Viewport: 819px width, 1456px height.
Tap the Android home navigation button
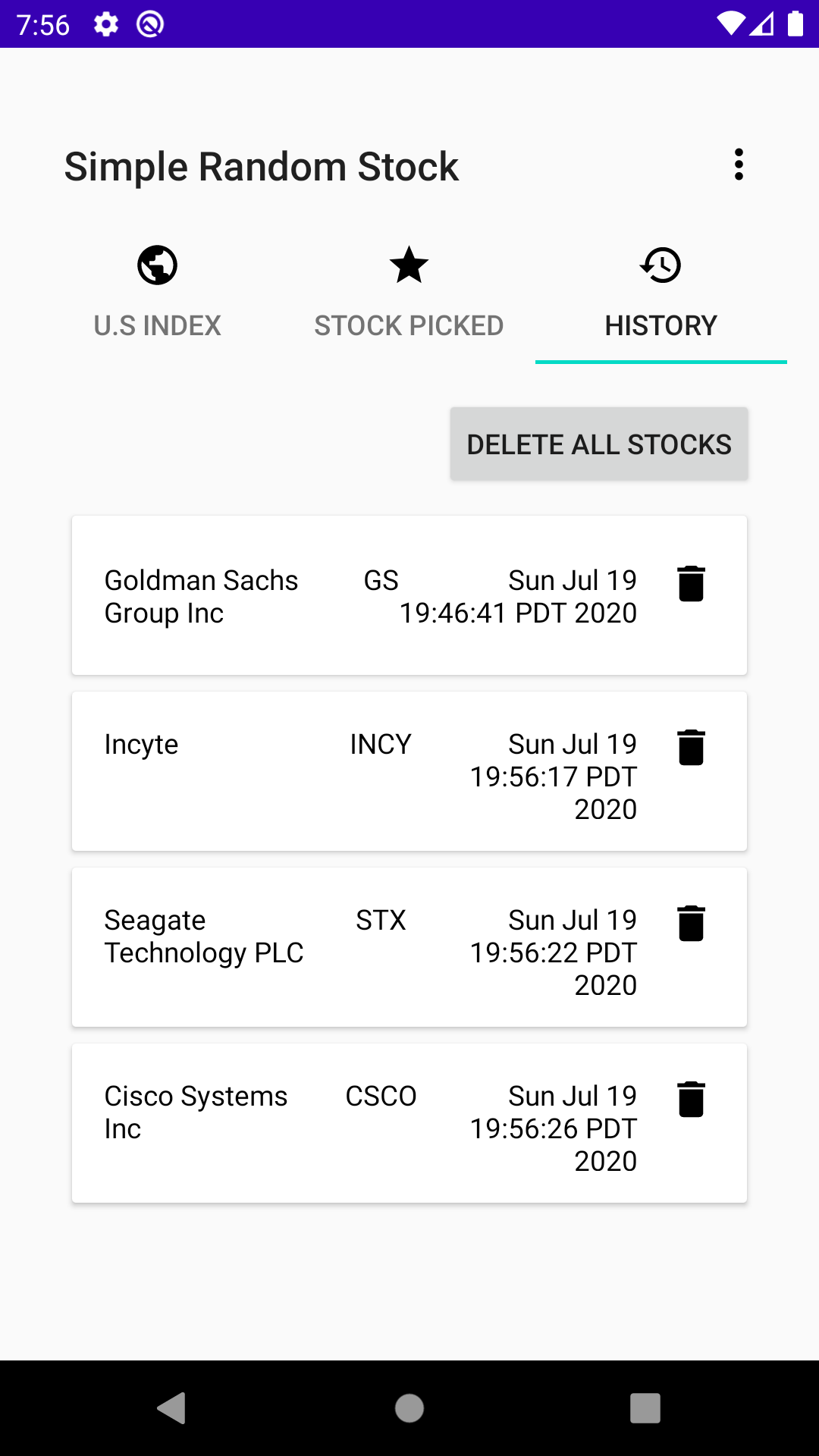[409, 1408]
